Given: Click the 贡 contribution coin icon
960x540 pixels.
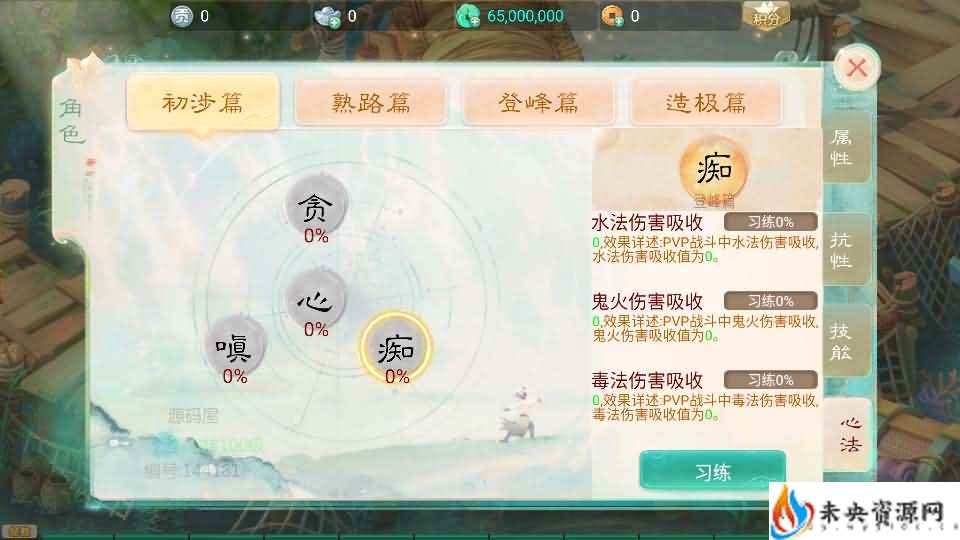Looking at the screenshot, I should click(x=182, y=15).
